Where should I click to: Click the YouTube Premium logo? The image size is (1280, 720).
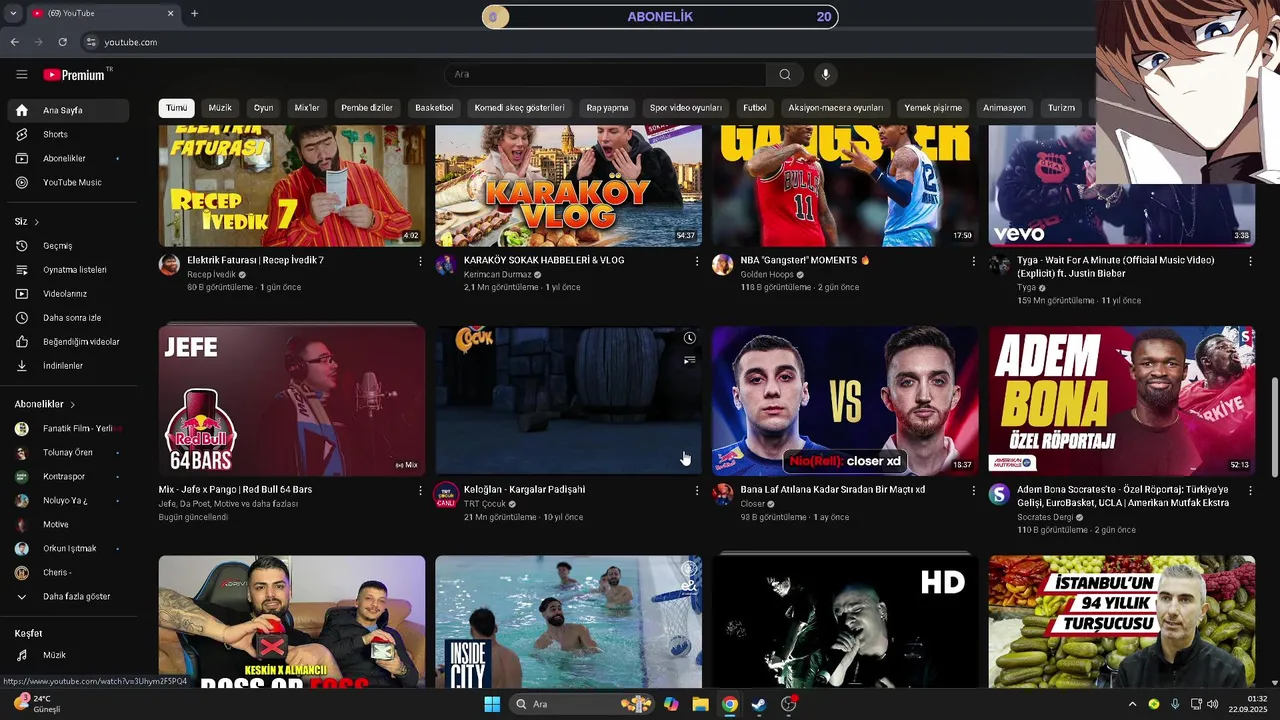click(x=75, y=74)
